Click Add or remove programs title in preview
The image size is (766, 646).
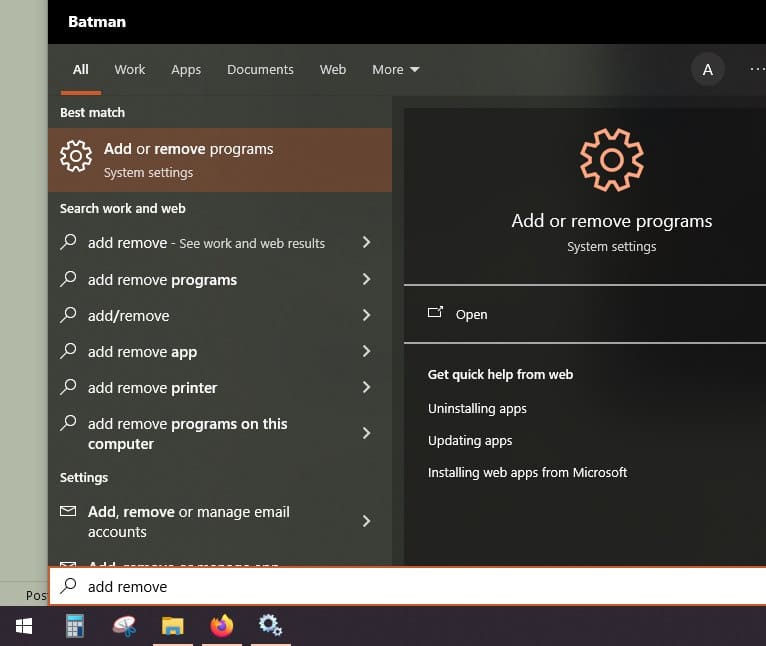click(612, 221)
